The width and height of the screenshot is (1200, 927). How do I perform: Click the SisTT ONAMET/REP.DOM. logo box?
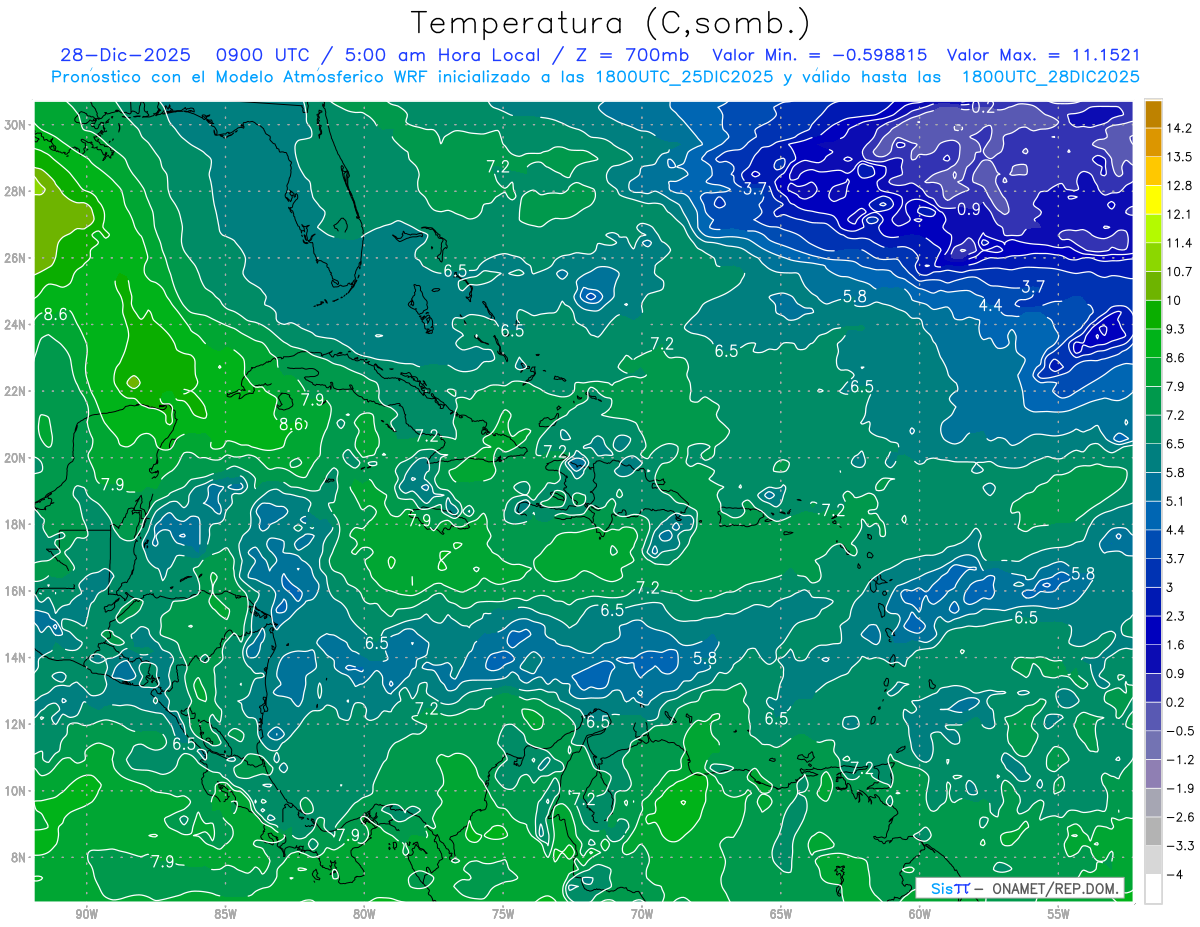point(1020,888)
